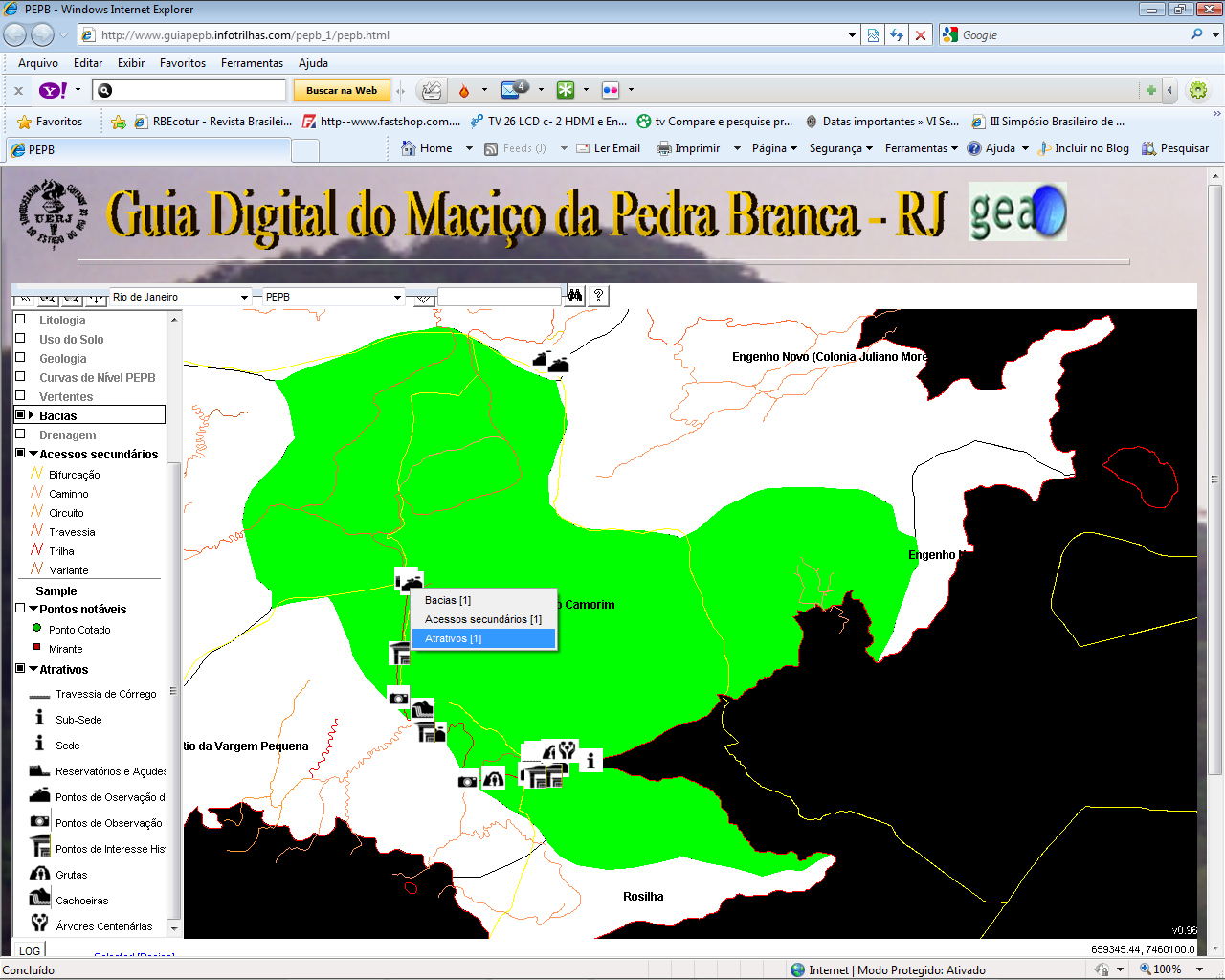
Task: Enable the Uso do Solo layer checkbox
Action: [20, 339]
